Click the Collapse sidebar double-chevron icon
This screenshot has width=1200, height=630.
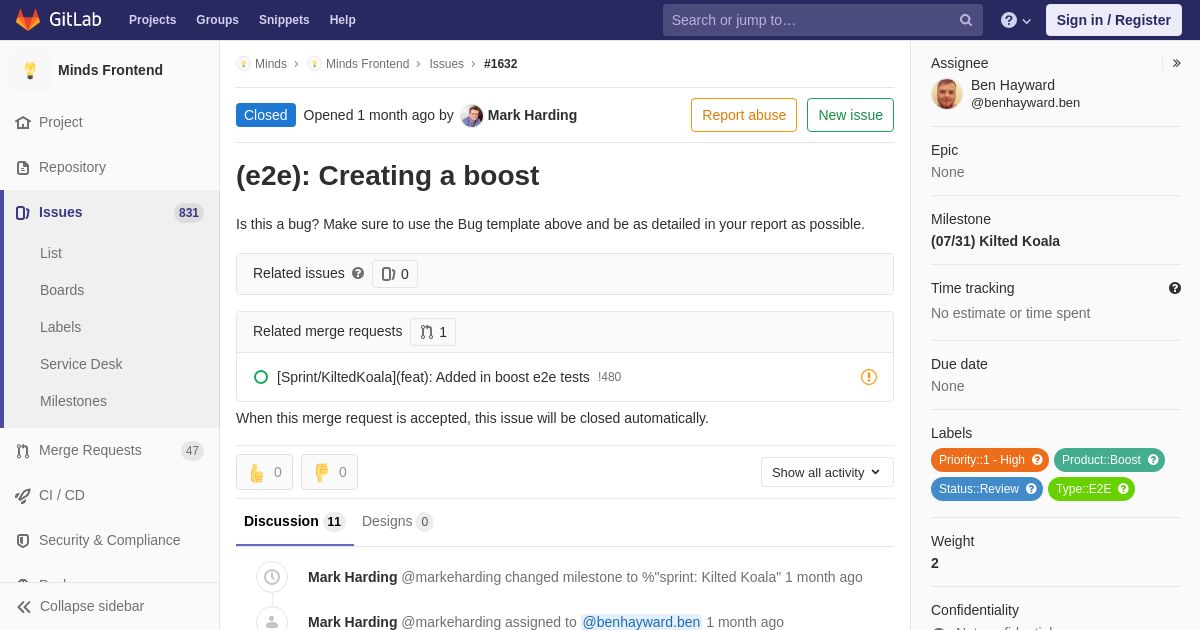click(x=24, y=606)
